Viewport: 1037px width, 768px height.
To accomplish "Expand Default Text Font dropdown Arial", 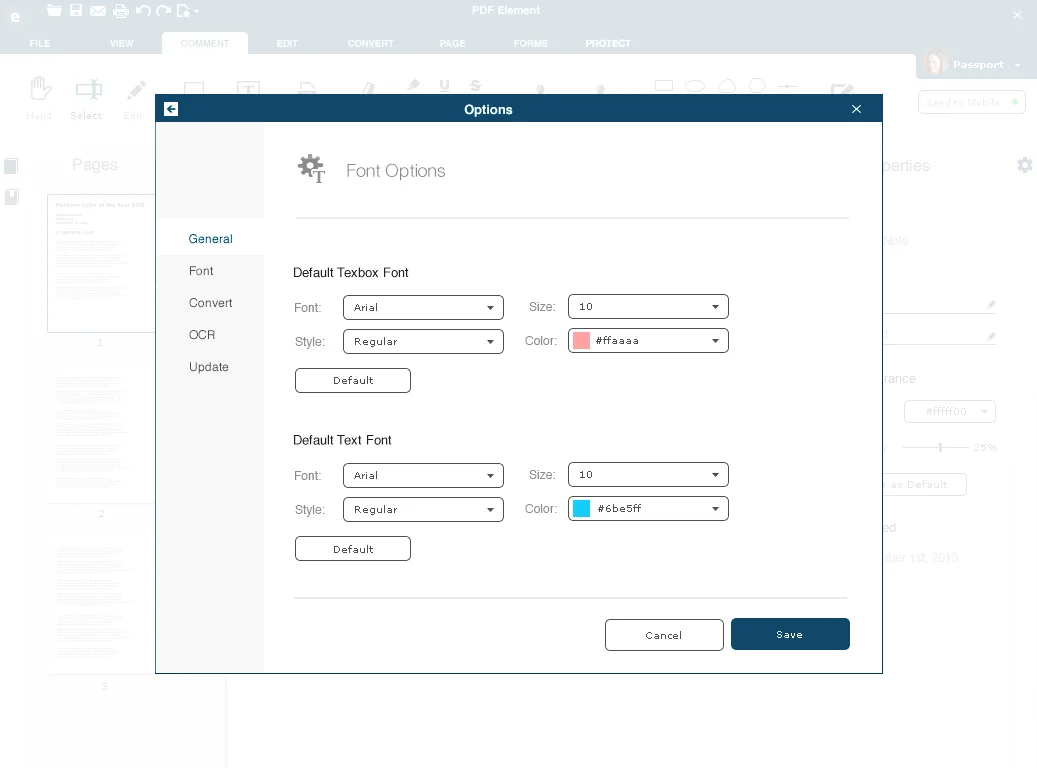I will click(423, 476).
